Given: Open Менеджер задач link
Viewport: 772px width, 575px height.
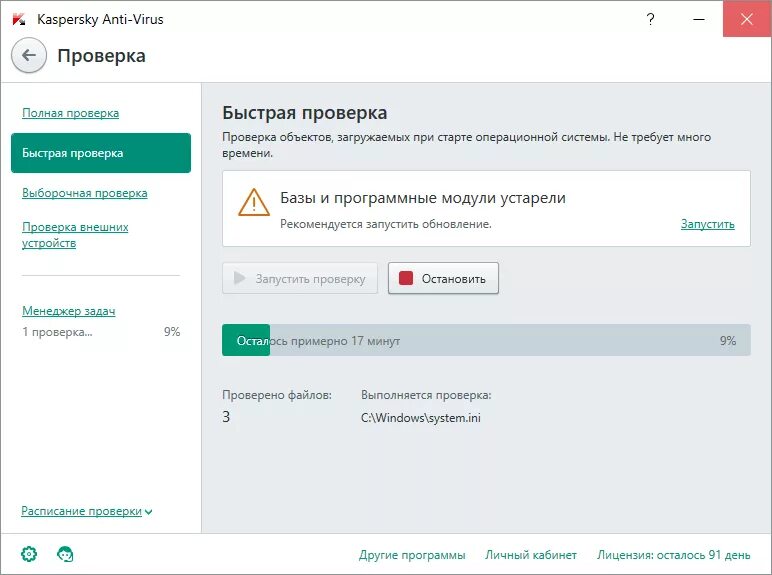Looking at the screenshot, I should pos(68,311).
